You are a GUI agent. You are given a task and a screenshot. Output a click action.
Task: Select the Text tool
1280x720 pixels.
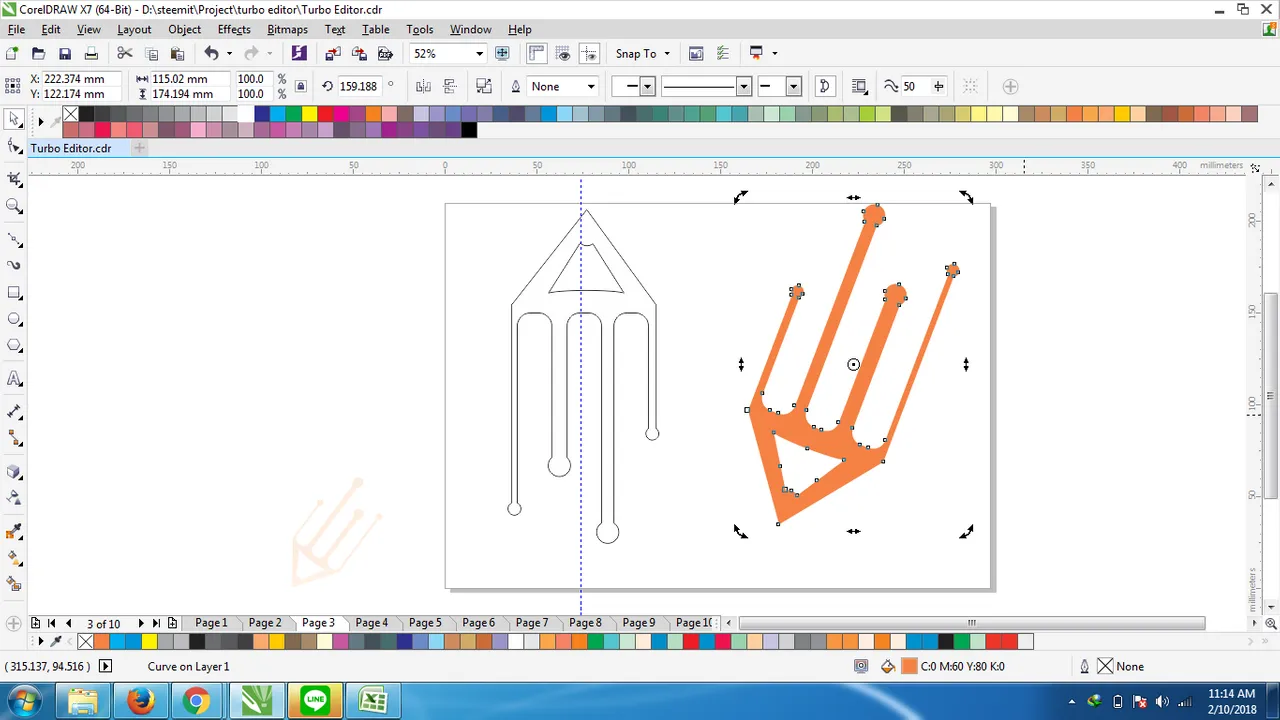click(14, 379)
